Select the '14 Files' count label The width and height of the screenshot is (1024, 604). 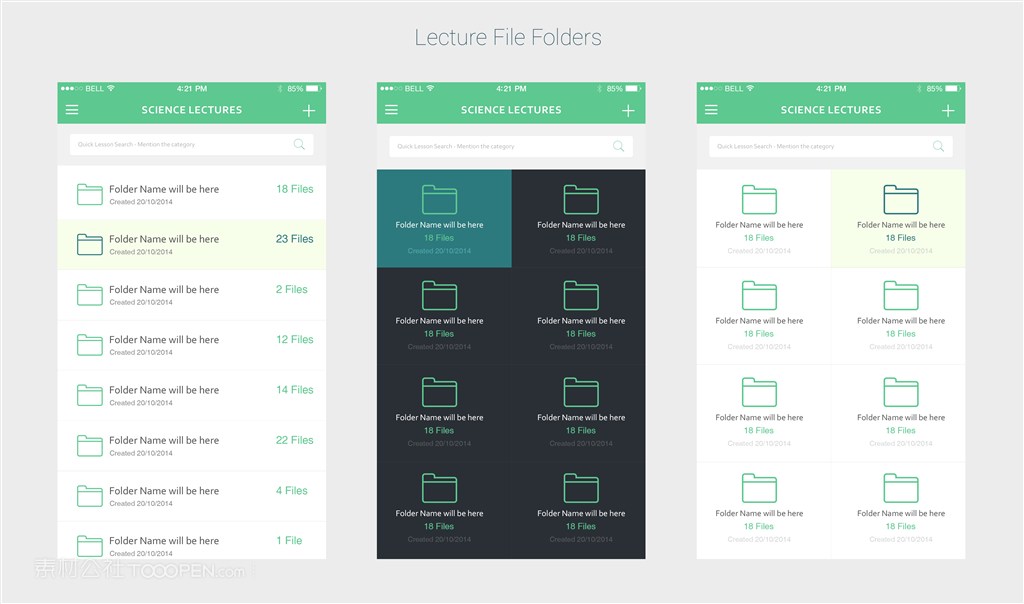[295, 390]
